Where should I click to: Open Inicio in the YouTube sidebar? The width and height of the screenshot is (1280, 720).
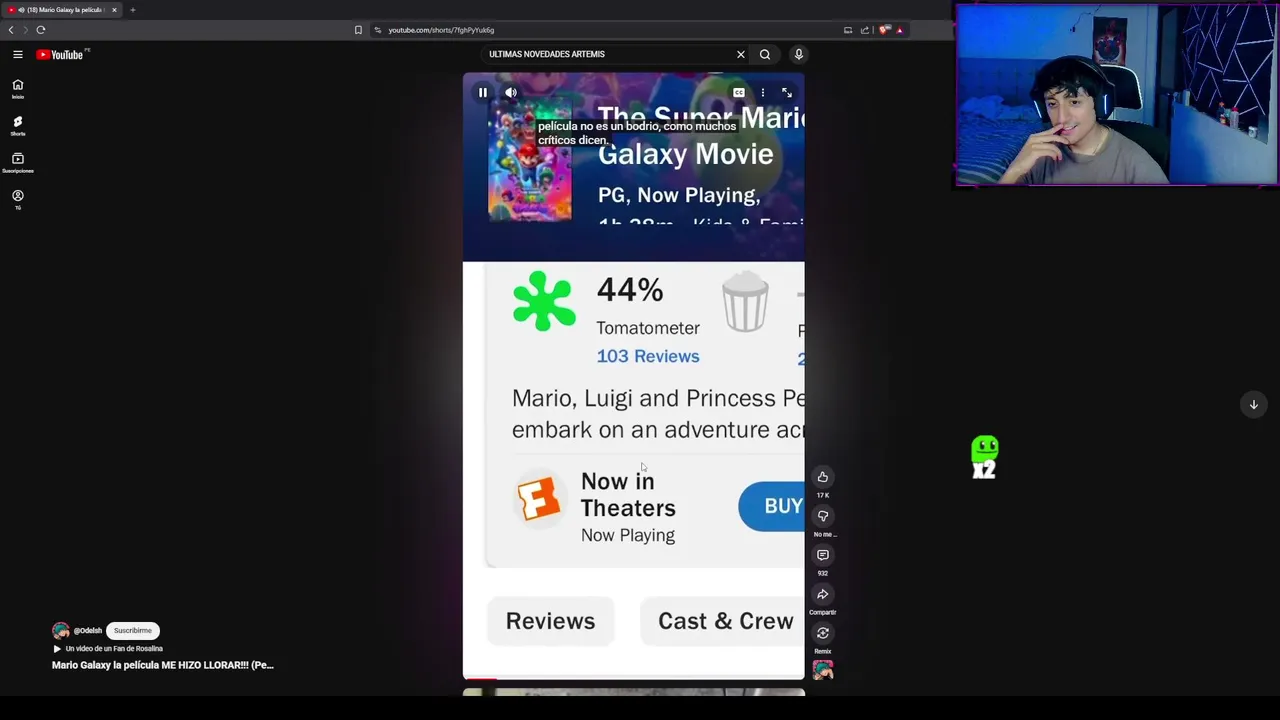pos(17,89)
